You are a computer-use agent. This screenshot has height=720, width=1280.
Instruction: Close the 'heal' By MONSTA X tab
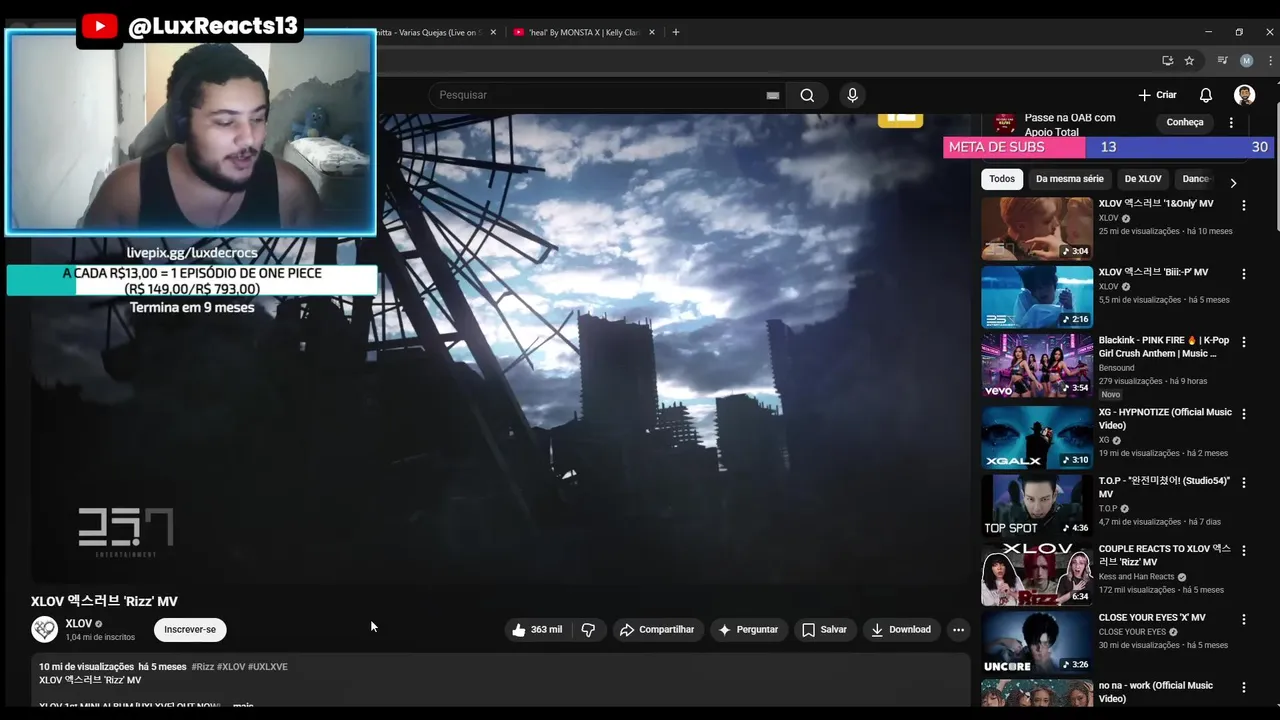coord(652,32)
